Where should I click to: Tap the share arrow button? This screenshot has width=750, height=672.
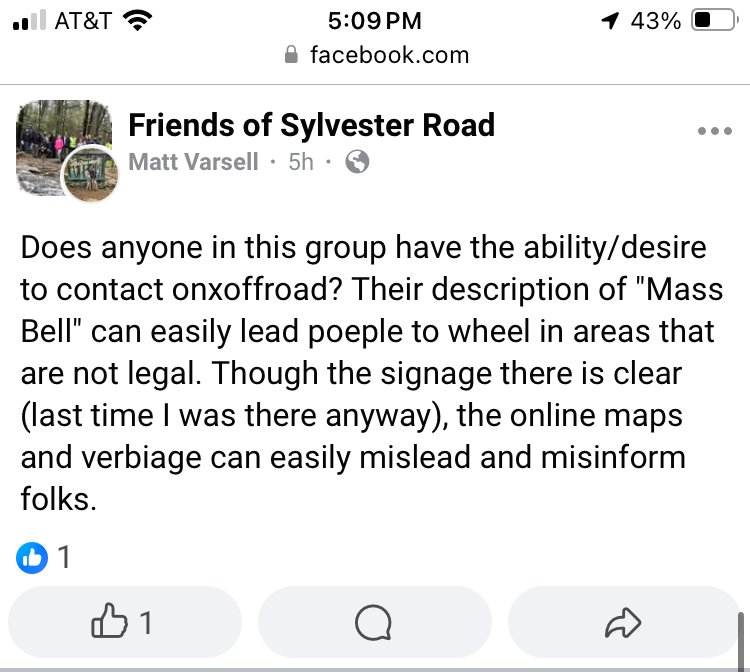(x=624, y=621)
